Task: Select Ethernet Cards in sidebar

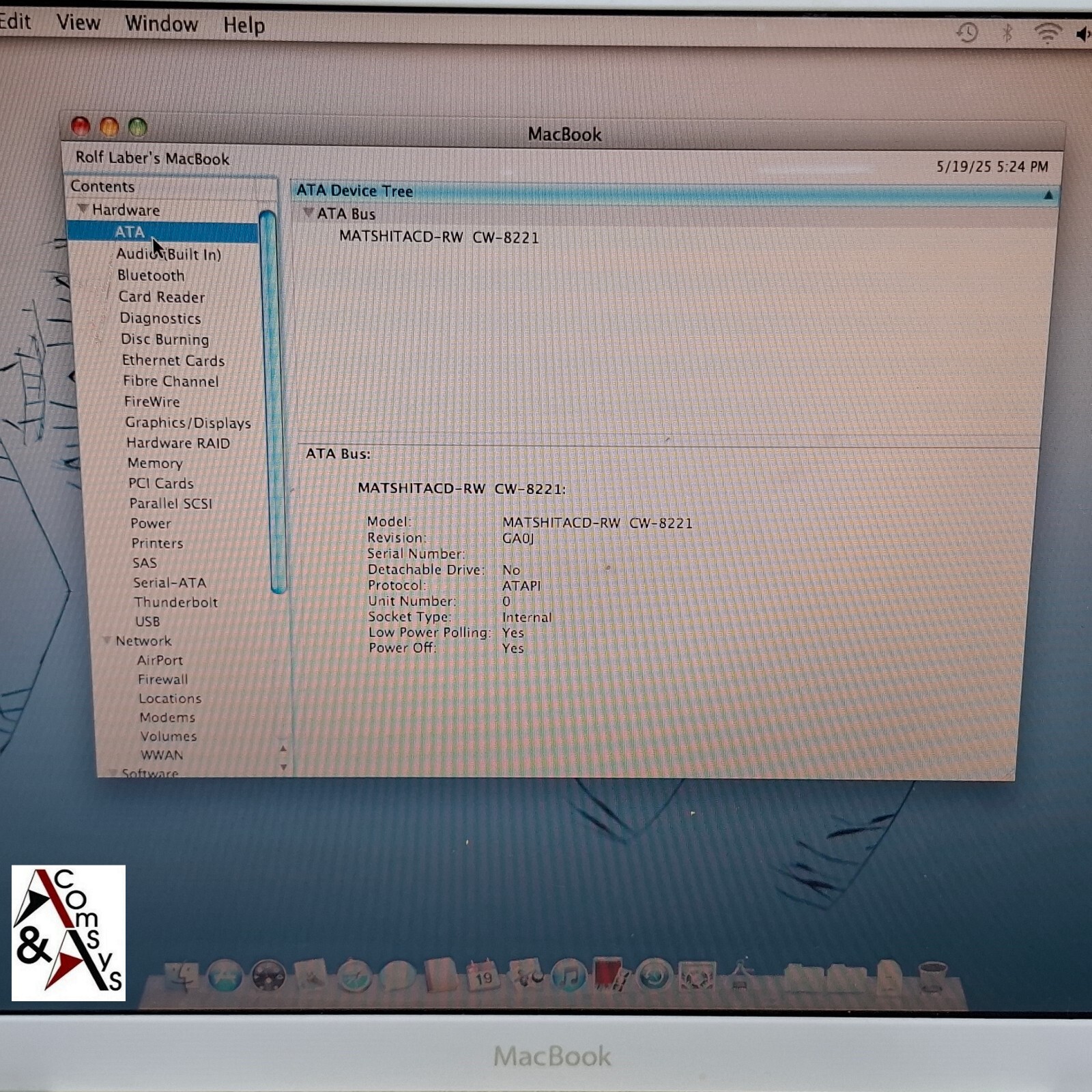Action: [173, 360]
